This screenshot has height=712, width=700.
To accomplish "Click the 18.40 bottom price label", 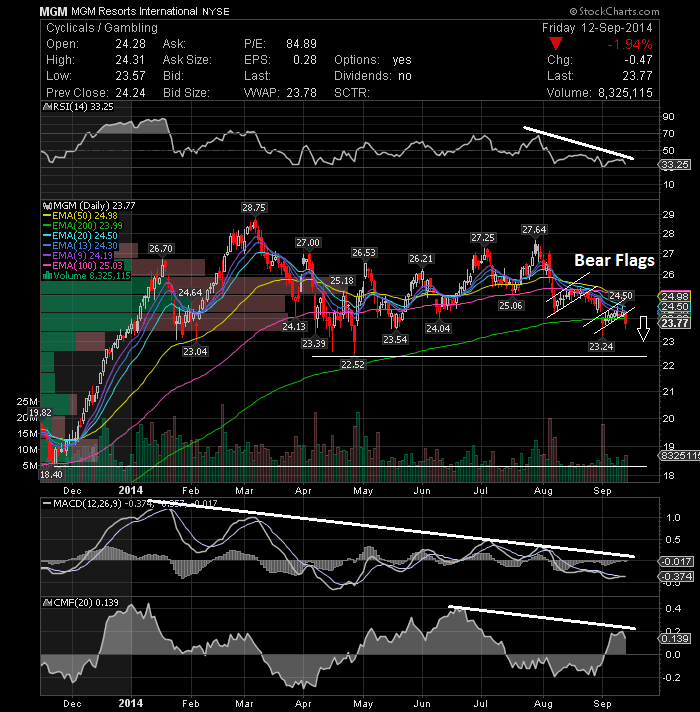I will (51, 475).
